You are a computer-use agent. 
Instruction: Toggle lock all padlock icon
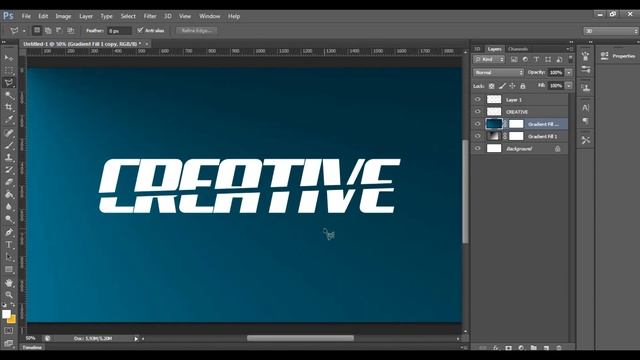[522, 86]
